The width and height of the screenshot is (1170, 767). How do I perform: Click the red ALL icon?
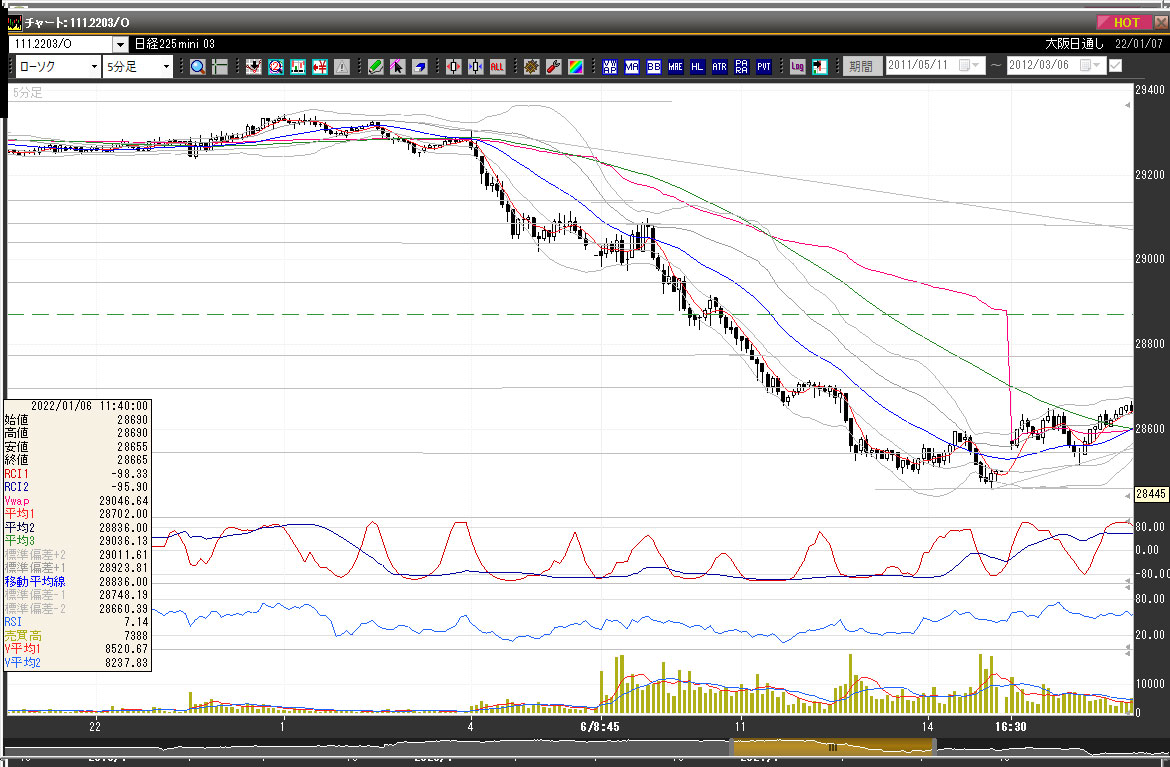tap(498, 67)
